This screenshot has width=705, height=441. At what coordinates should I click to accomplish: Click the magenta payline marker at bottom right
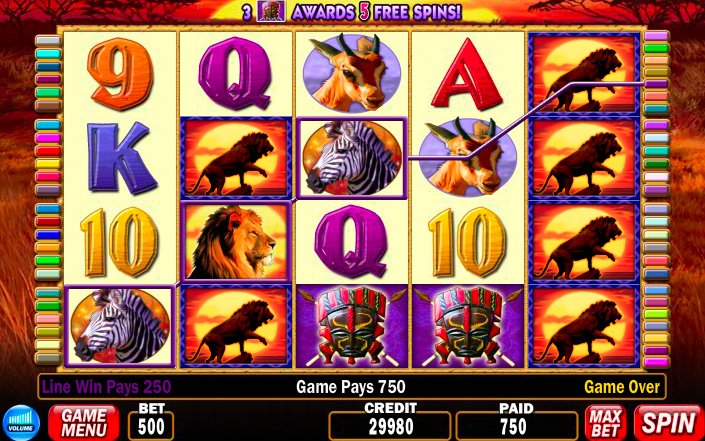tap(656, 362)
